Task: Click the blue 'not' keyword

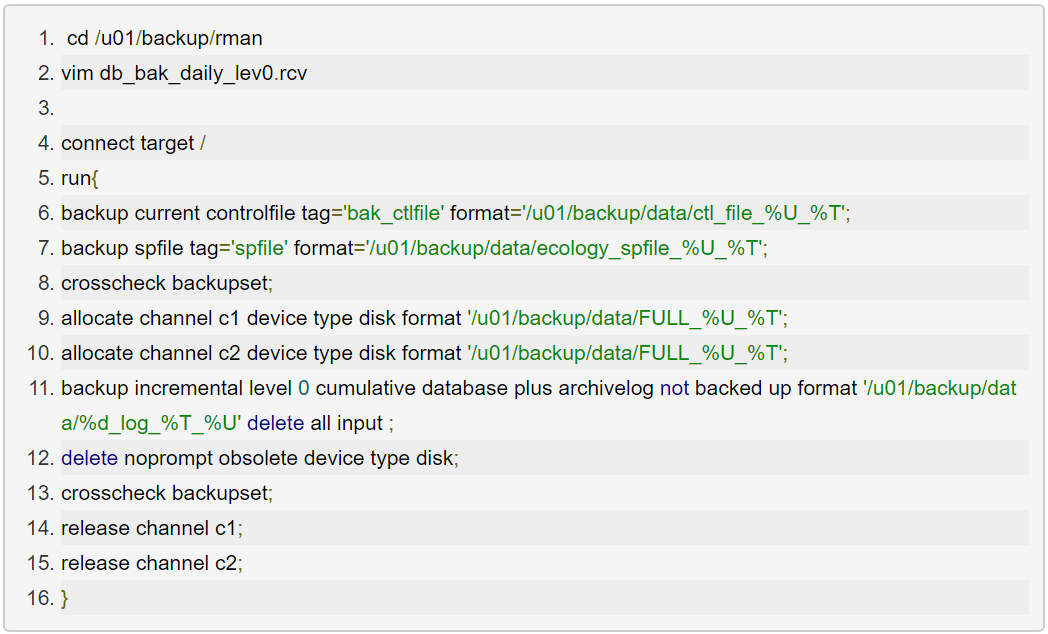Action: pos(674,388)
